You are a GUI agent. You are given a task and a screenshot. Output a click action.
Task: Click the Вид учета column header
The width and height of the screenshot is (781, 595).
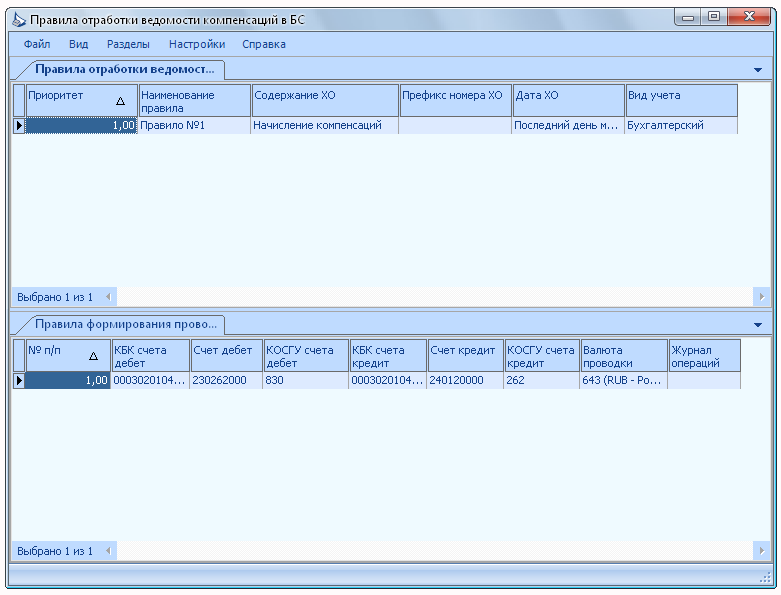coord(681,101)
